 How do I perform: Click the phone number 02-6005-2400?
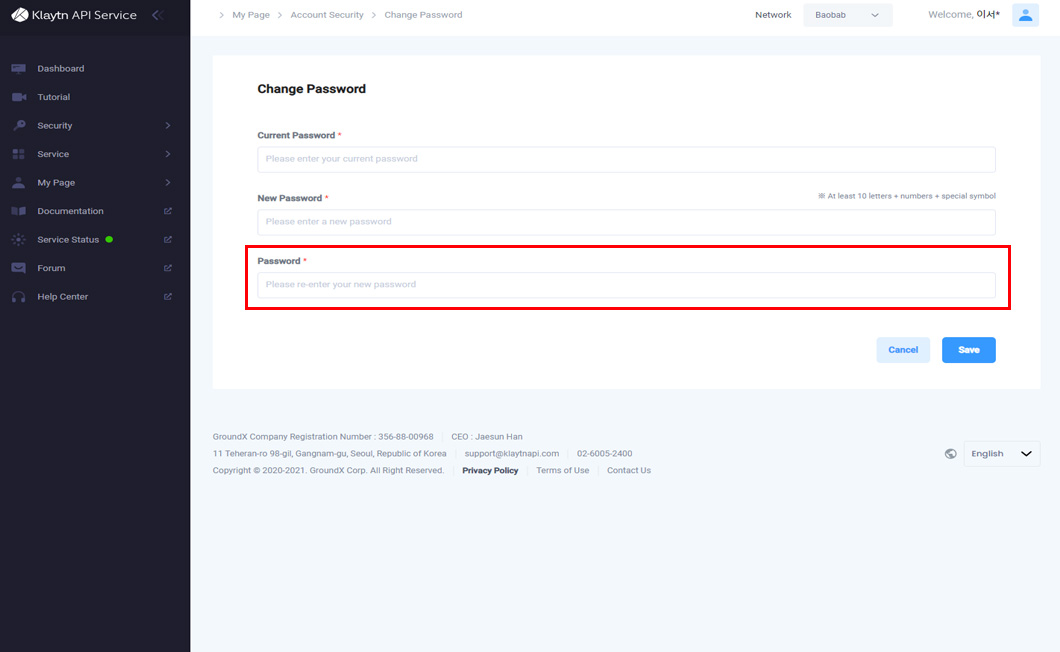click(x=604, y=454)
